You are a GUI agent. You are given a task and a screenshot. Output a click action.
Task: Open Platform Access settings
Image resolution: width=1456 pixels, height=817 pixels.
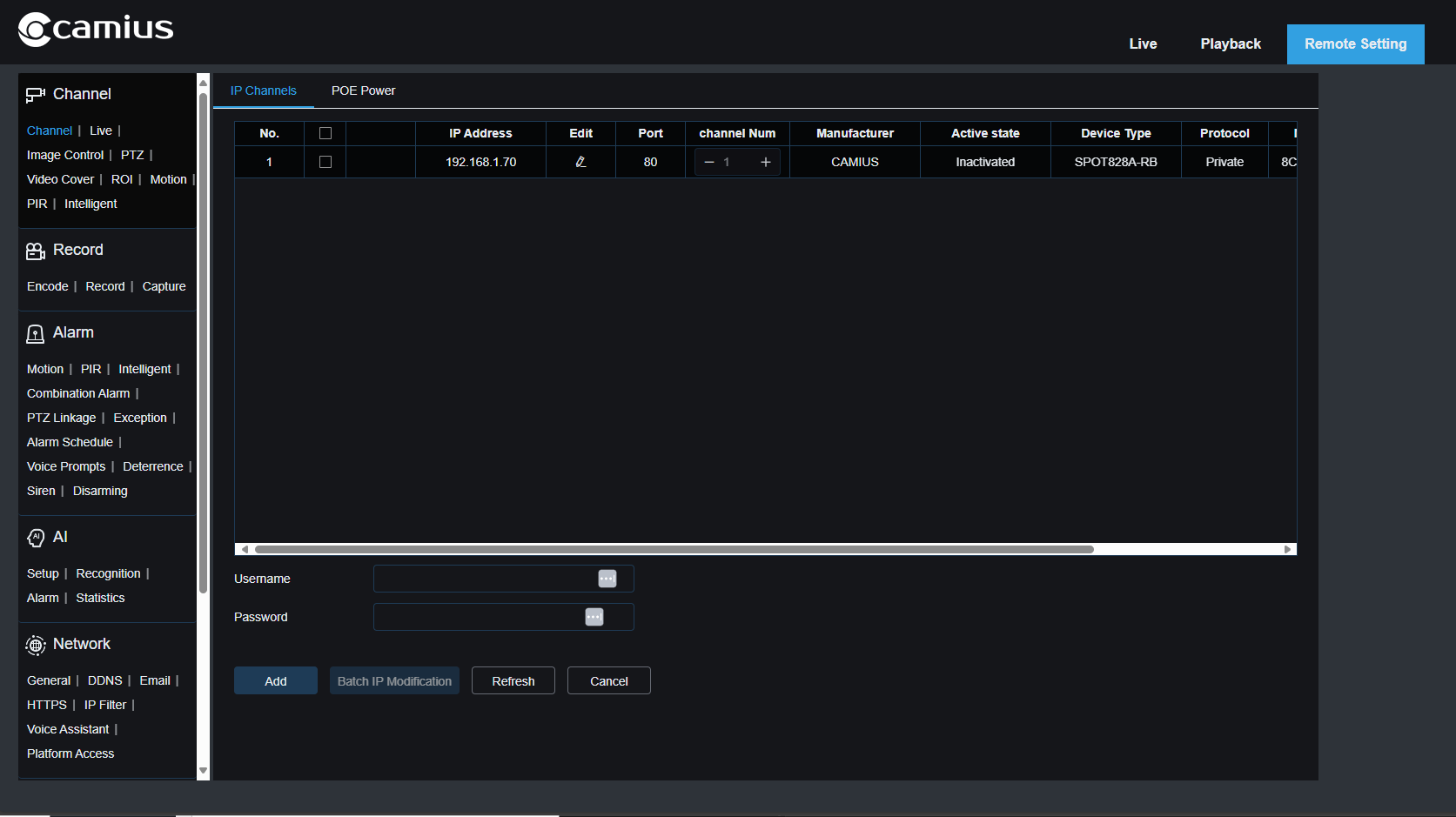[x=70, y=753]
